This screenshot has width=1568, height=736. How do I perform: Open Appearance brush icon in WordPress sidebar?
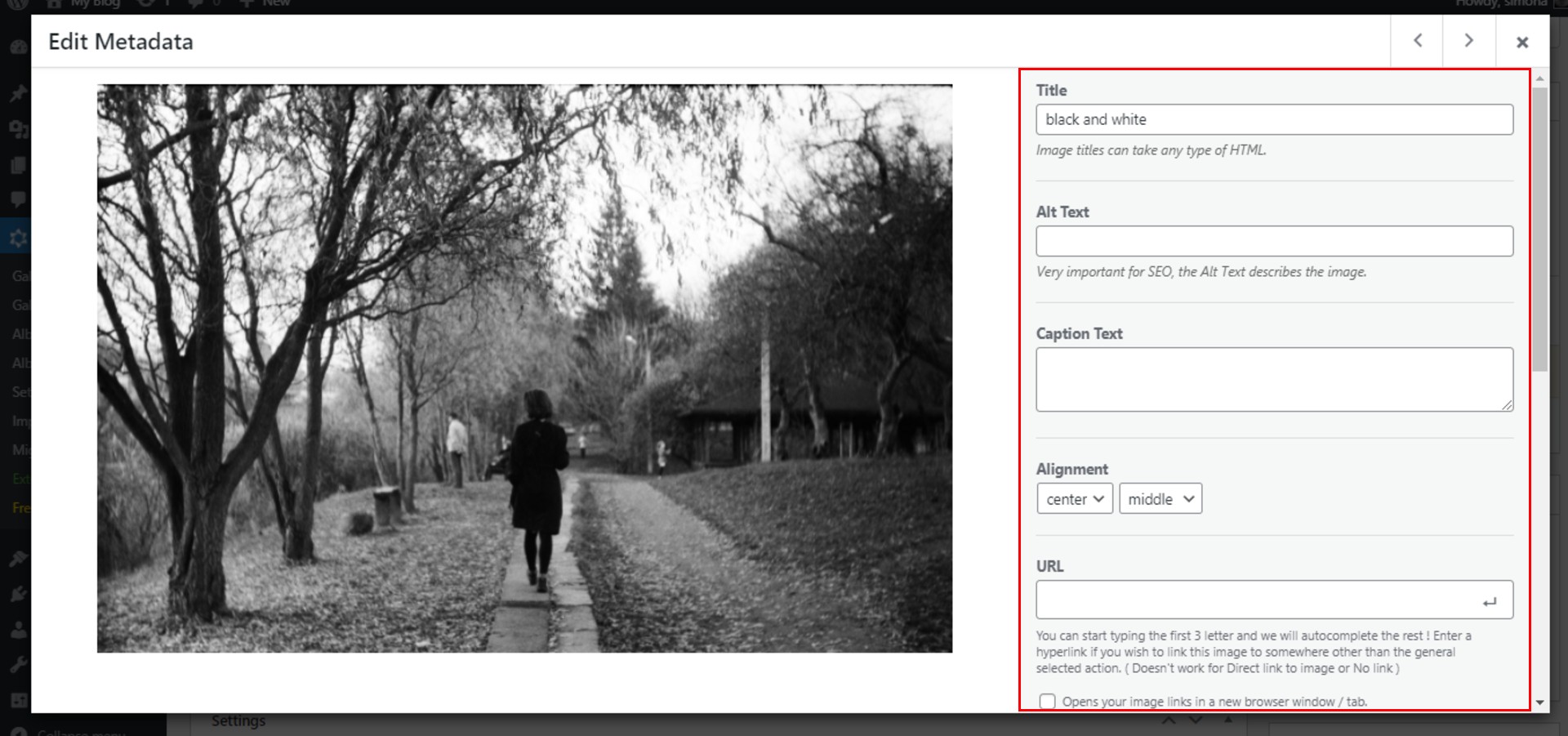pyautogui.click(x=18, y=559)
